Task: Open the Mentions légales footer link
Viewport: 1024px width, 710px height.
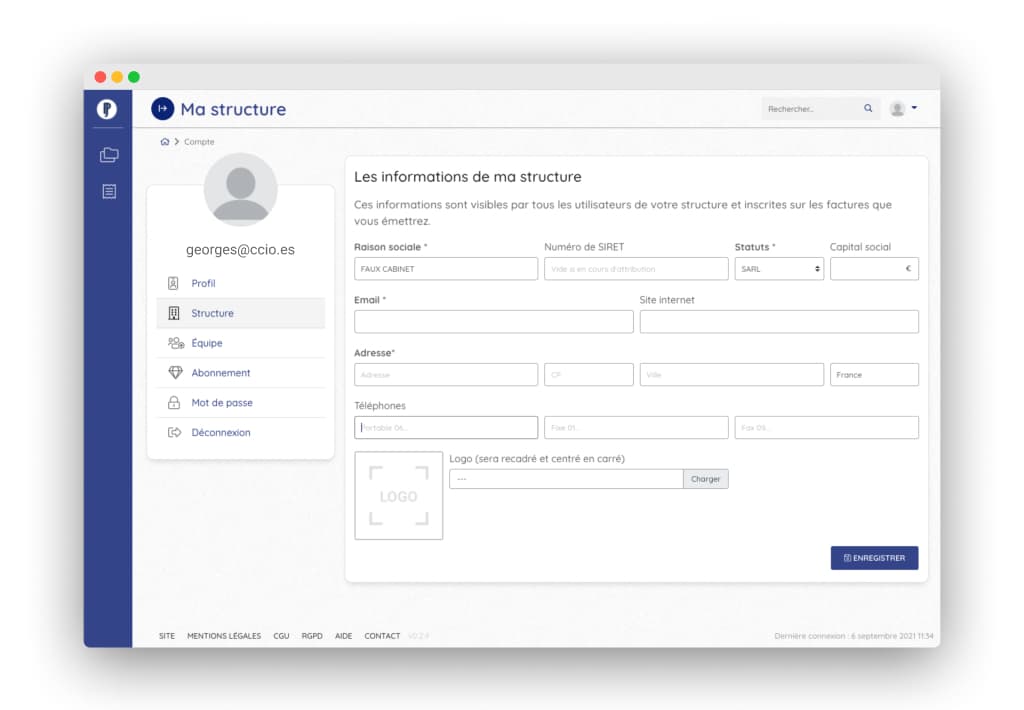Action: [224, 636]
